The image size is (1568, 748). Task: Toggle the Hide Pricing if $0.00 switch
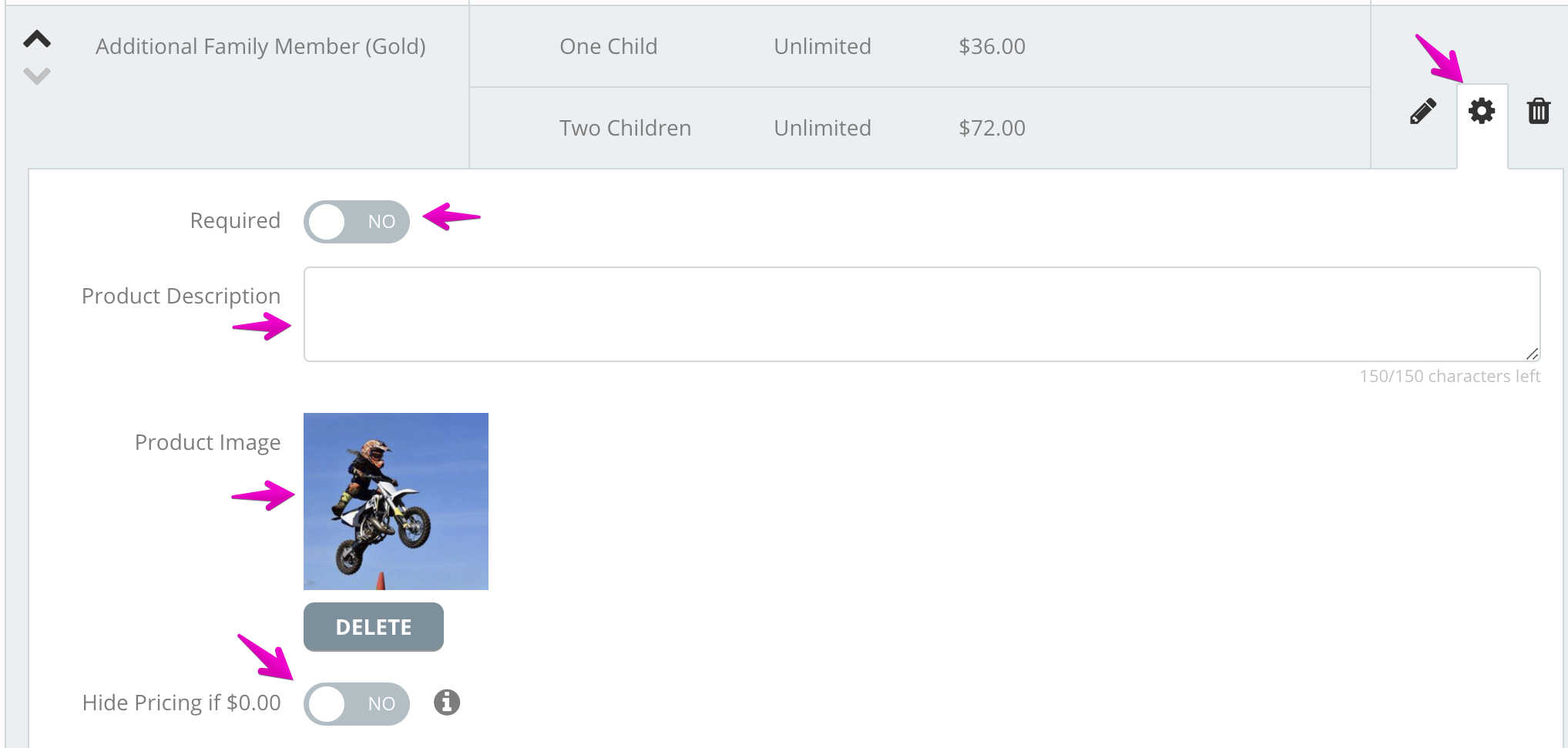click(357, 704)
